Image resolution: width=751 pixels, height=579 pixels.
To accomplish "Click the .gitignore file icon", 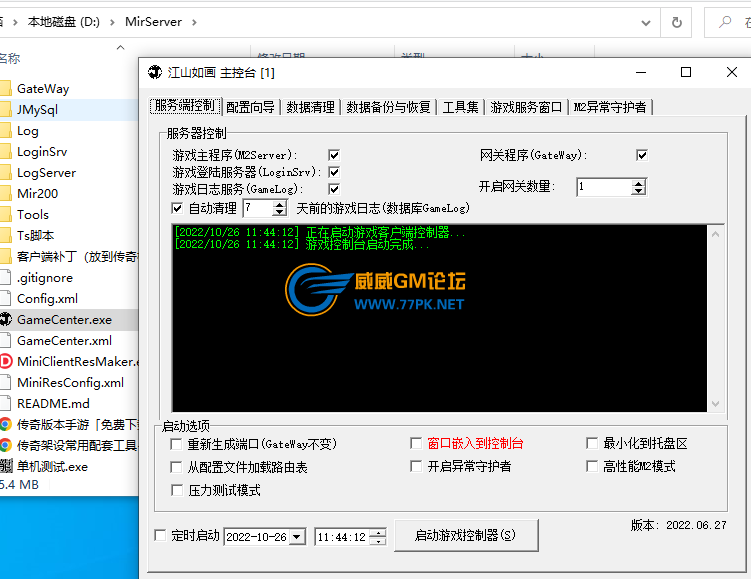I will [x=5, y=277].
